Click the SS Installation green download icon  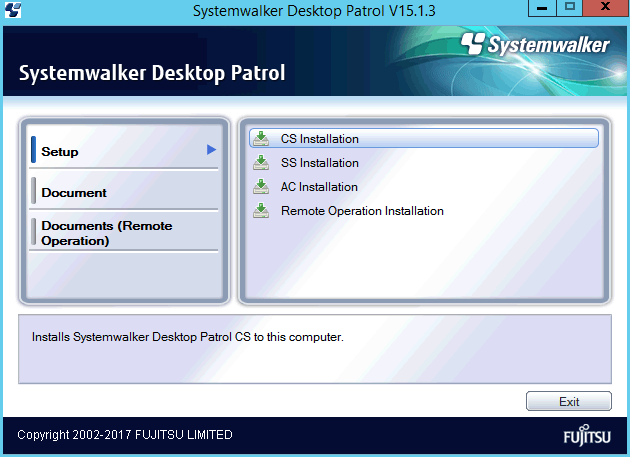point(261,162)
